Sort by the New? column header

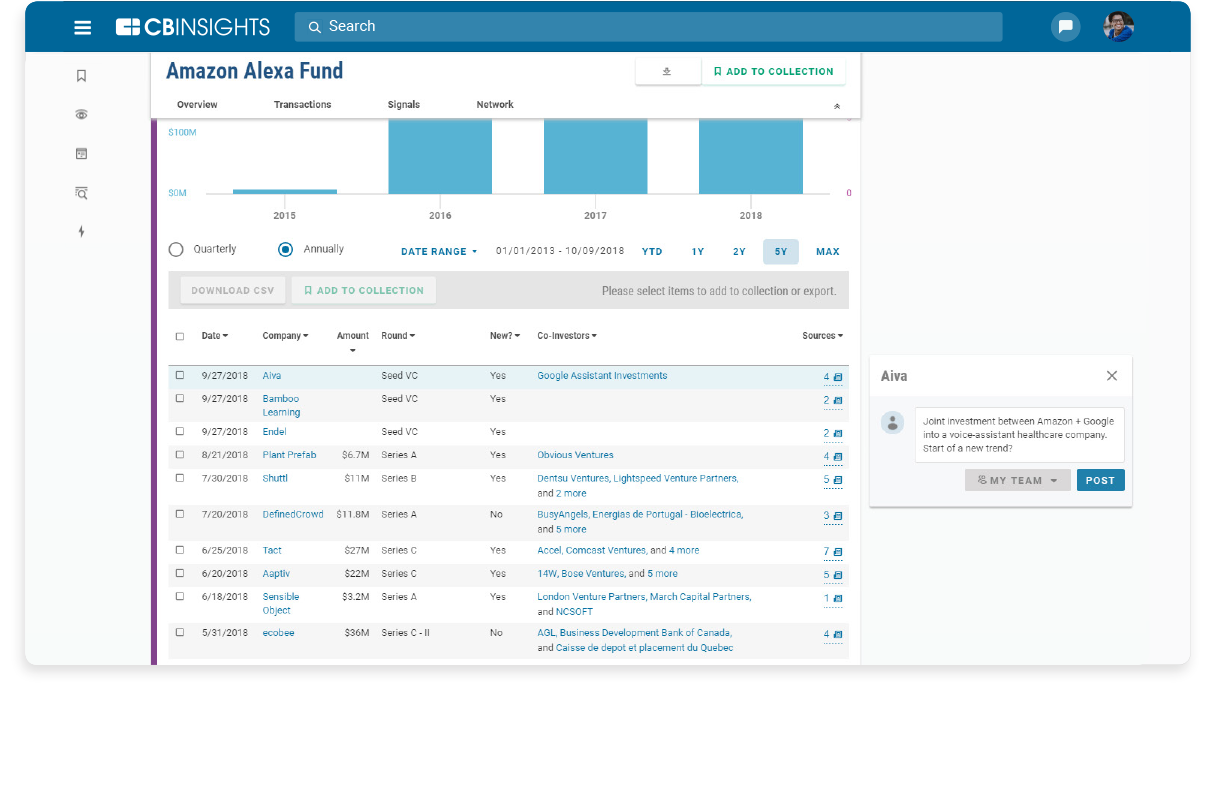(505, 336)
